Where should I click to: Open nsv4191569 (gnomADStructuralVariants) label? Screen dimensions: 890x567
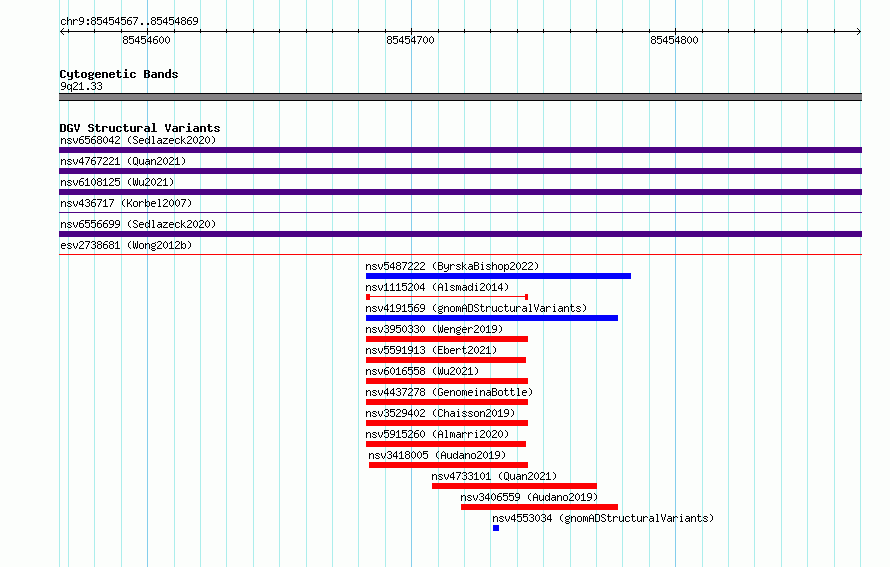[x=476, y=308]
